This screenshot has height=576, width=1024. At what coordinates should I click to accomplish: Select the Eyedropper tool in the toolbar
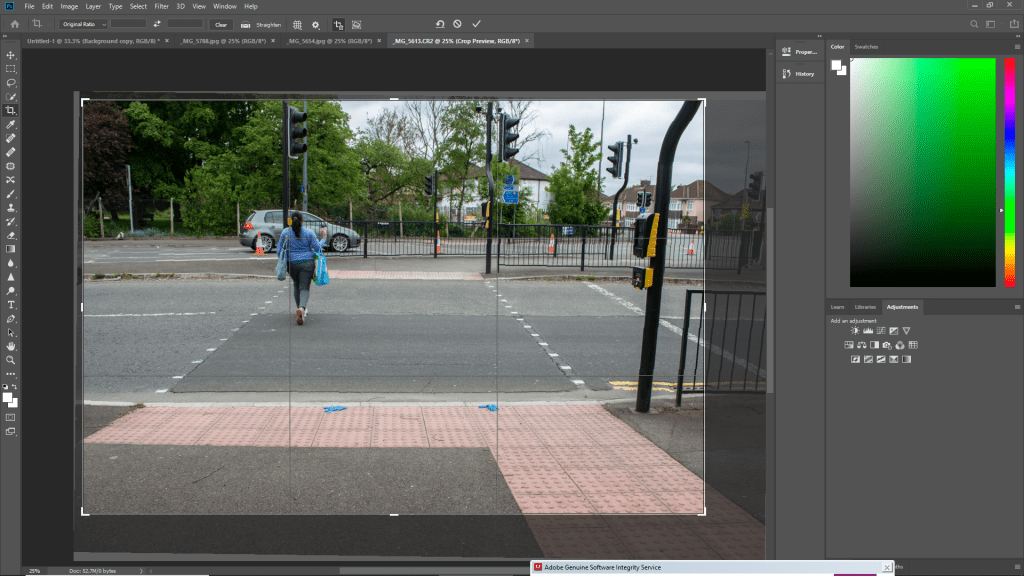(11, 124)
